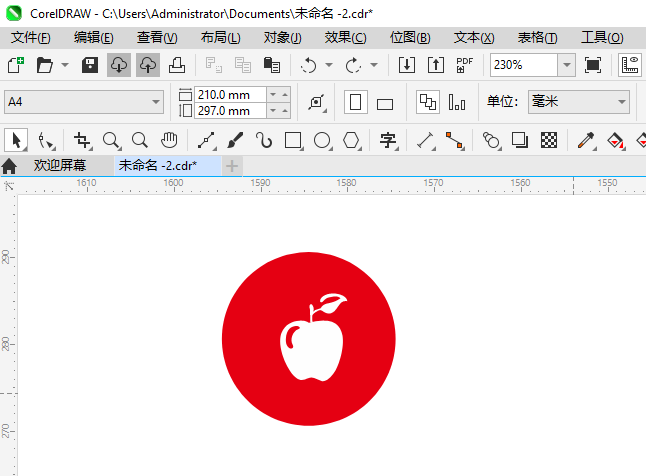Click the Import icon

pos(407,65)
